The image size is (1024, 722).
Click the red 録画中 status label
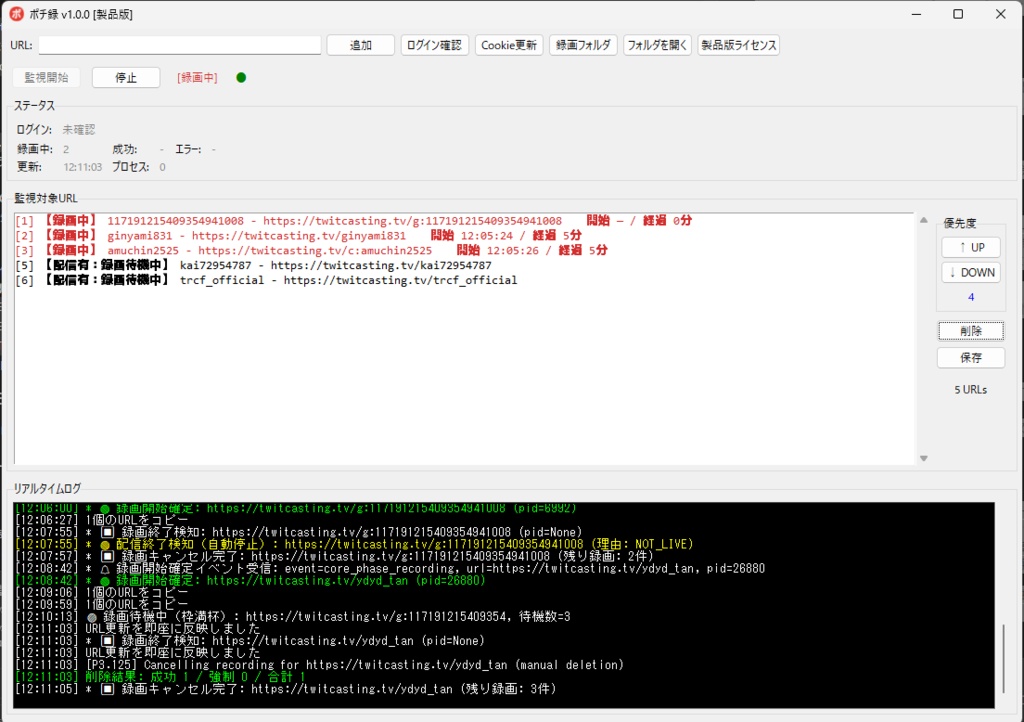[x=197, y=78]
